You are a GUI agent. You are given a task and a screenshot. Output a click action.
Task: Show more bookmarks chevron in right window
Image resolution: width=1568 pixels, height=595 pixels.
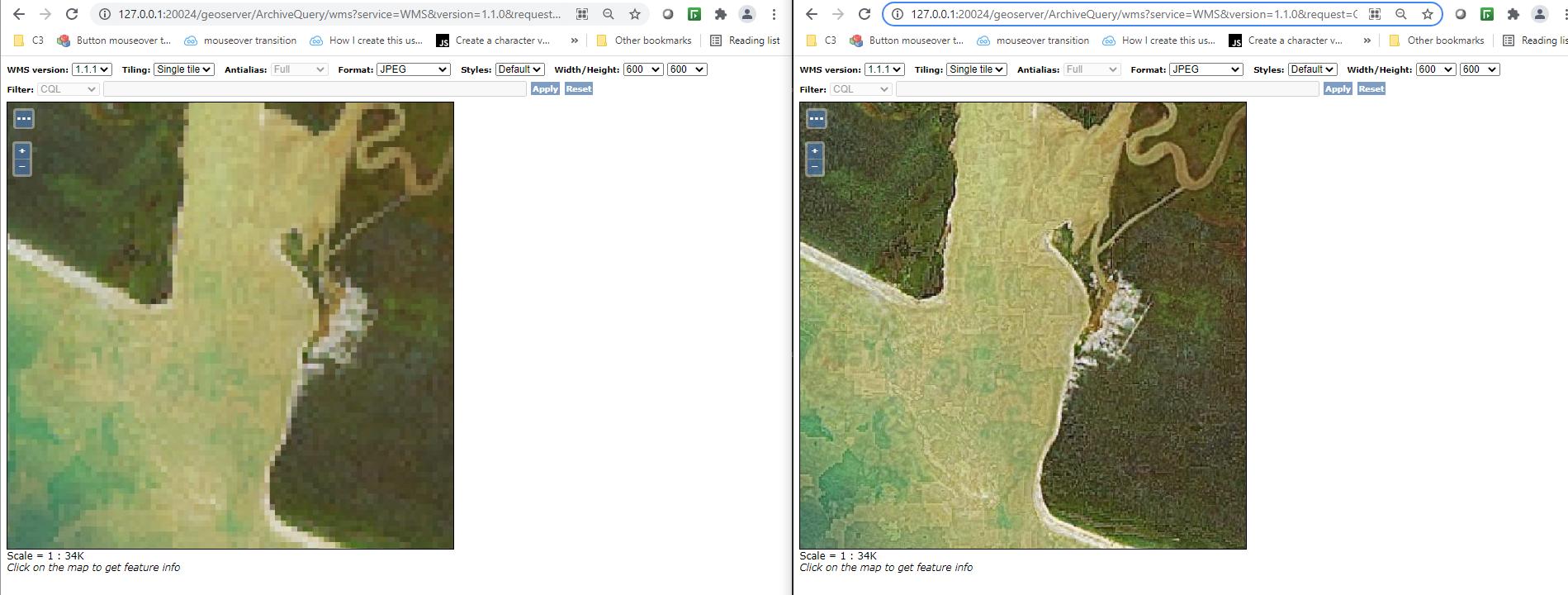[x=1367, y=40]
